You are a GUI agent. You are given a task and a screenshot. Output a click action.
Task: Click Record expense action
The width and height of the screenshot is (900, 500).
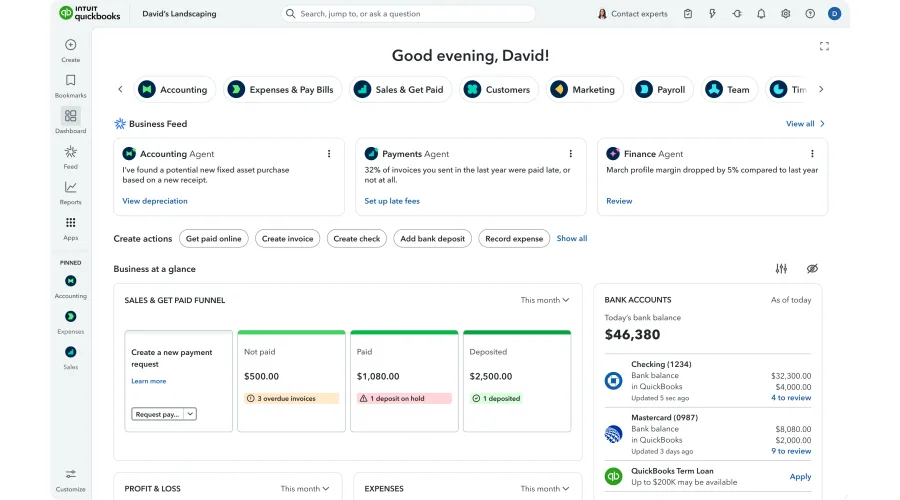tap(514, 239)
